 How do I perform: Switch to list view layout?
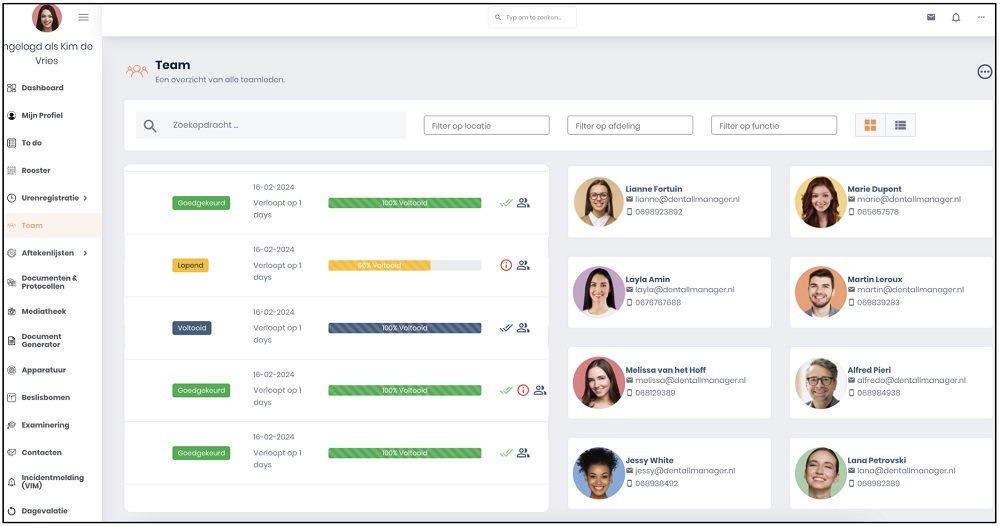[x=900, y=125]
